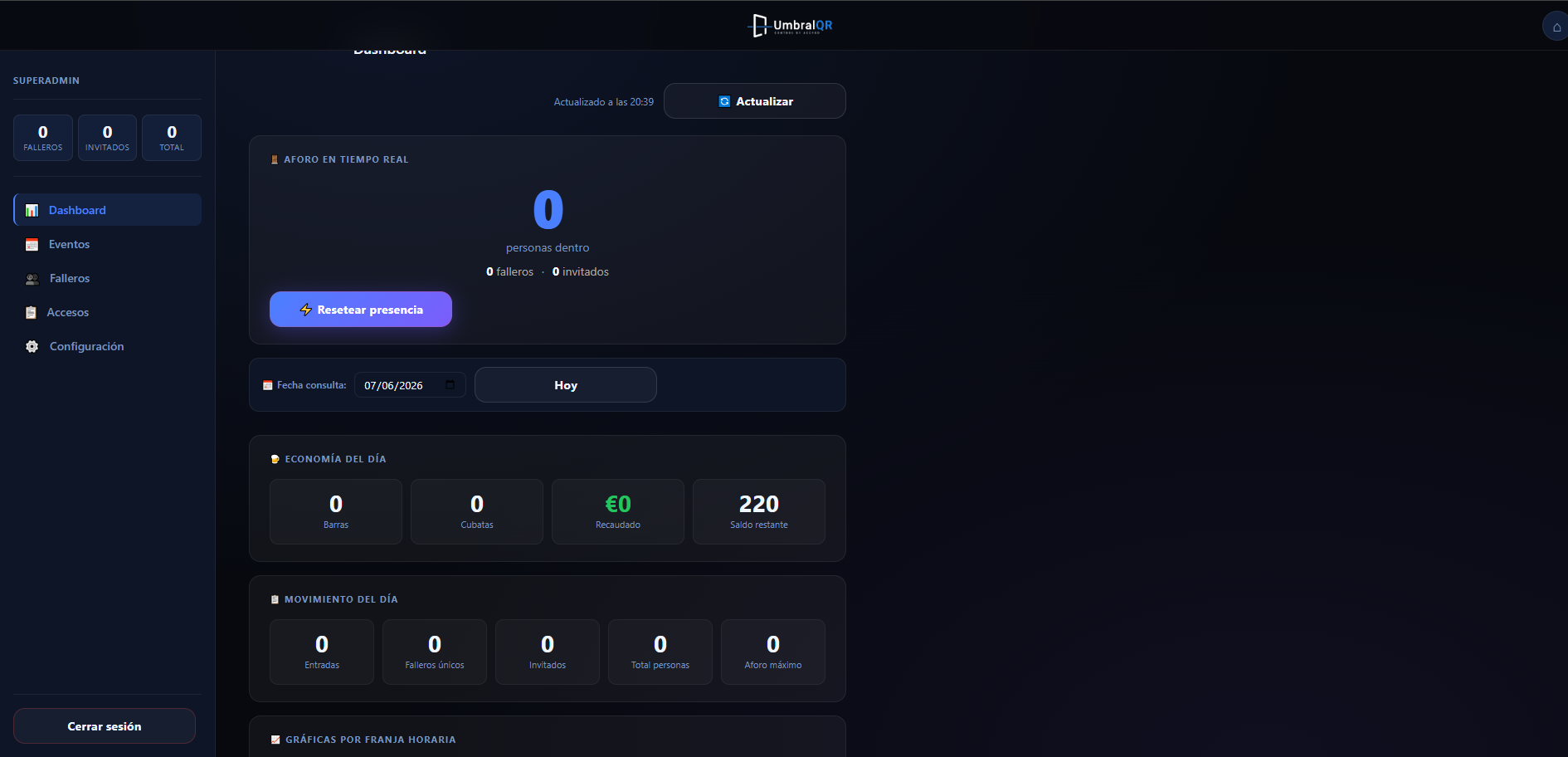Click the 'personas dentro' label

(548, 247)
